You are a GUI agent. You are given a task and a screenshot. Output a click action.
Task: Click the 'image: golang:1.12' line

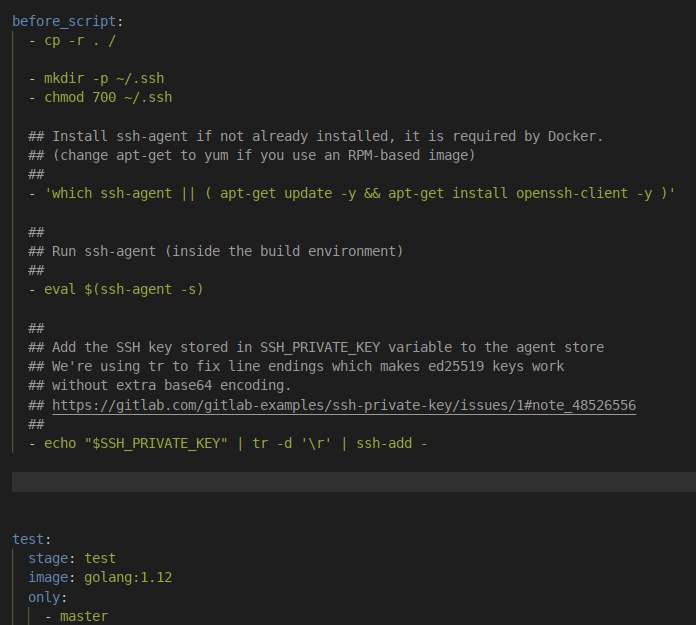click(100, 578)
